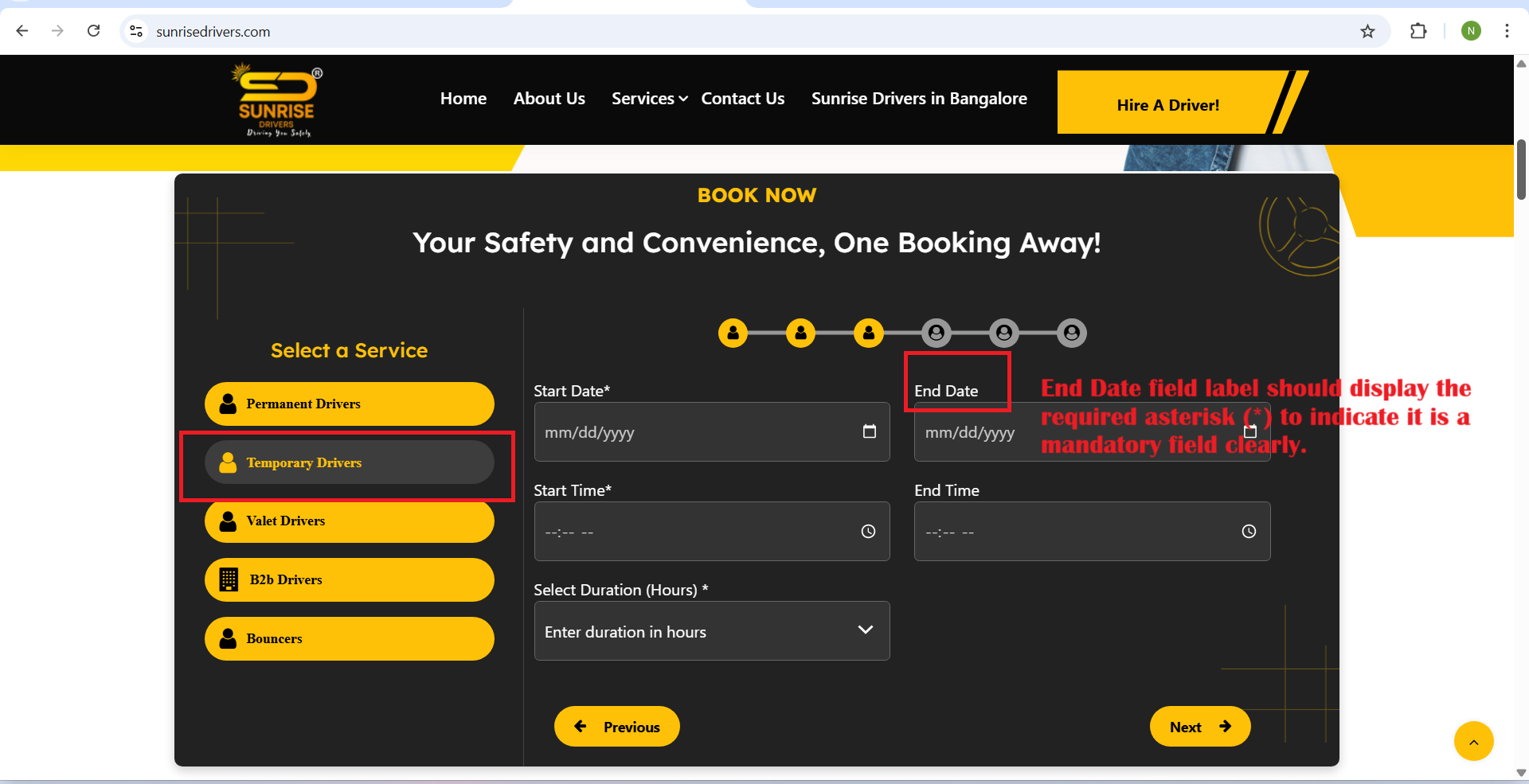The width and height of the screenshot is (1529, 784).
Task: Select the Valet Drivers service option
Action: [x=349, y=521]
